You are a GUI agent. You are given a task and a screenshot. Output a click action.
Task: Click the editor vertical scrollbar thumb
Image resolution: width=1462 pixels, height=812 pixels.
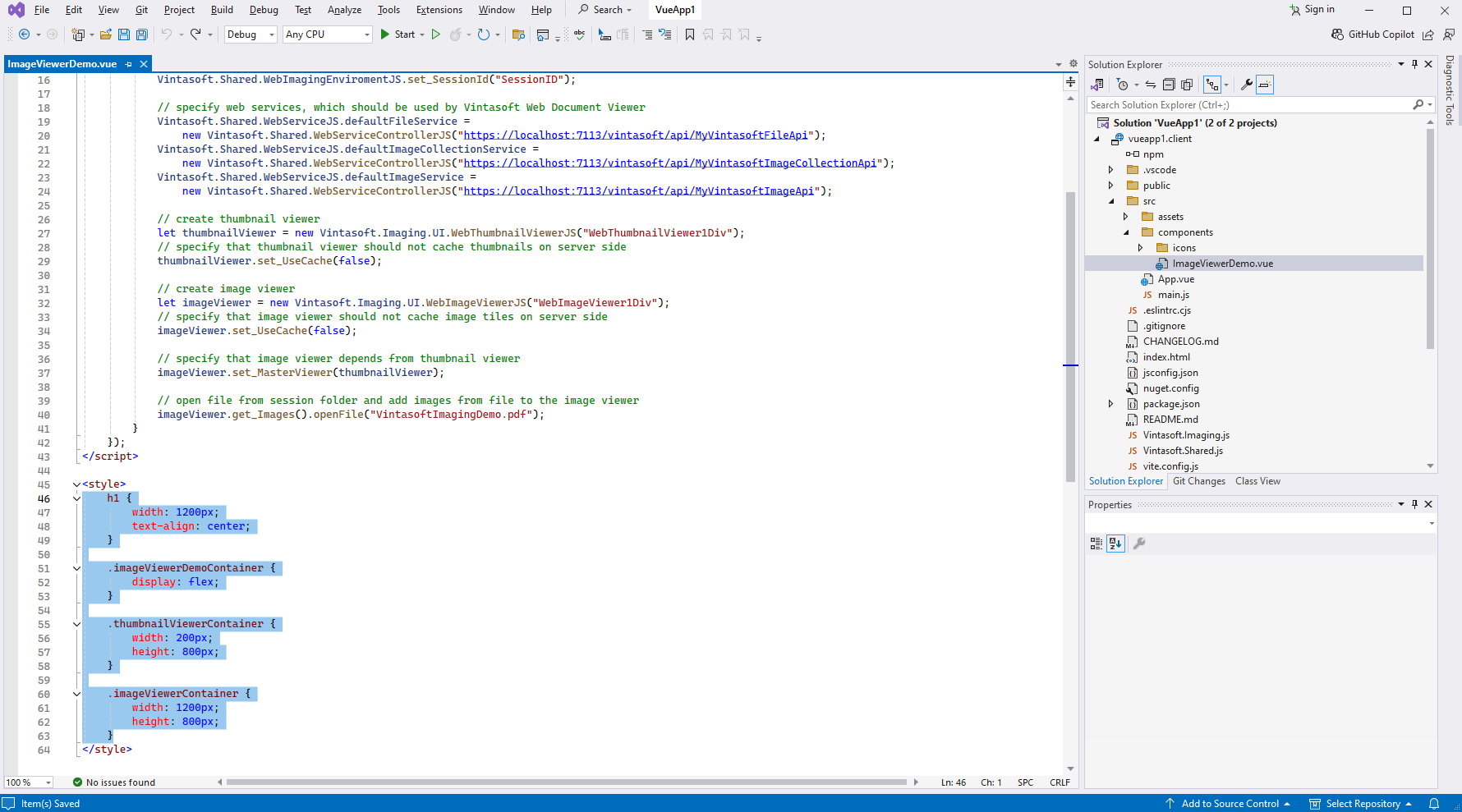(x=1070, y=337)
